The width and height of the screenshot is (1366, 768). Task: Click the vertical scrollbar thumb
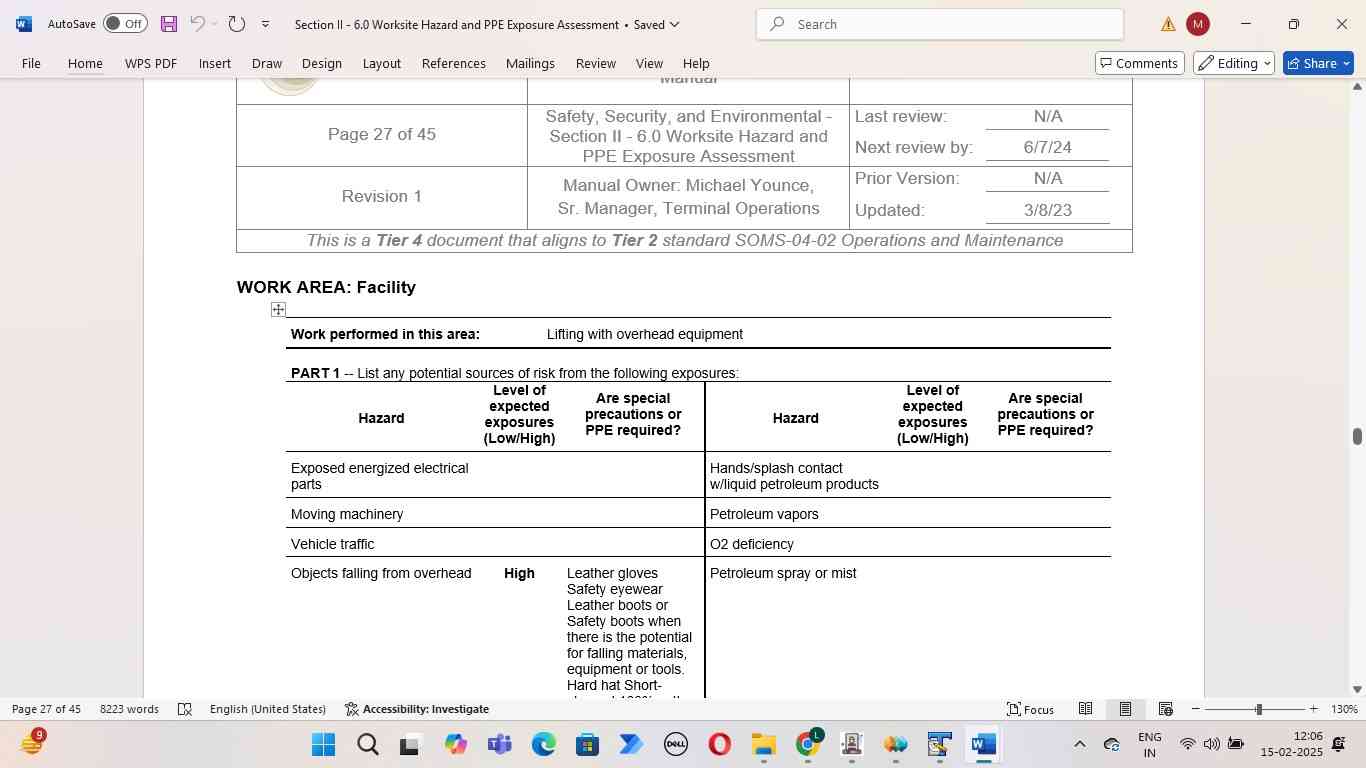tap(1357, 436)
